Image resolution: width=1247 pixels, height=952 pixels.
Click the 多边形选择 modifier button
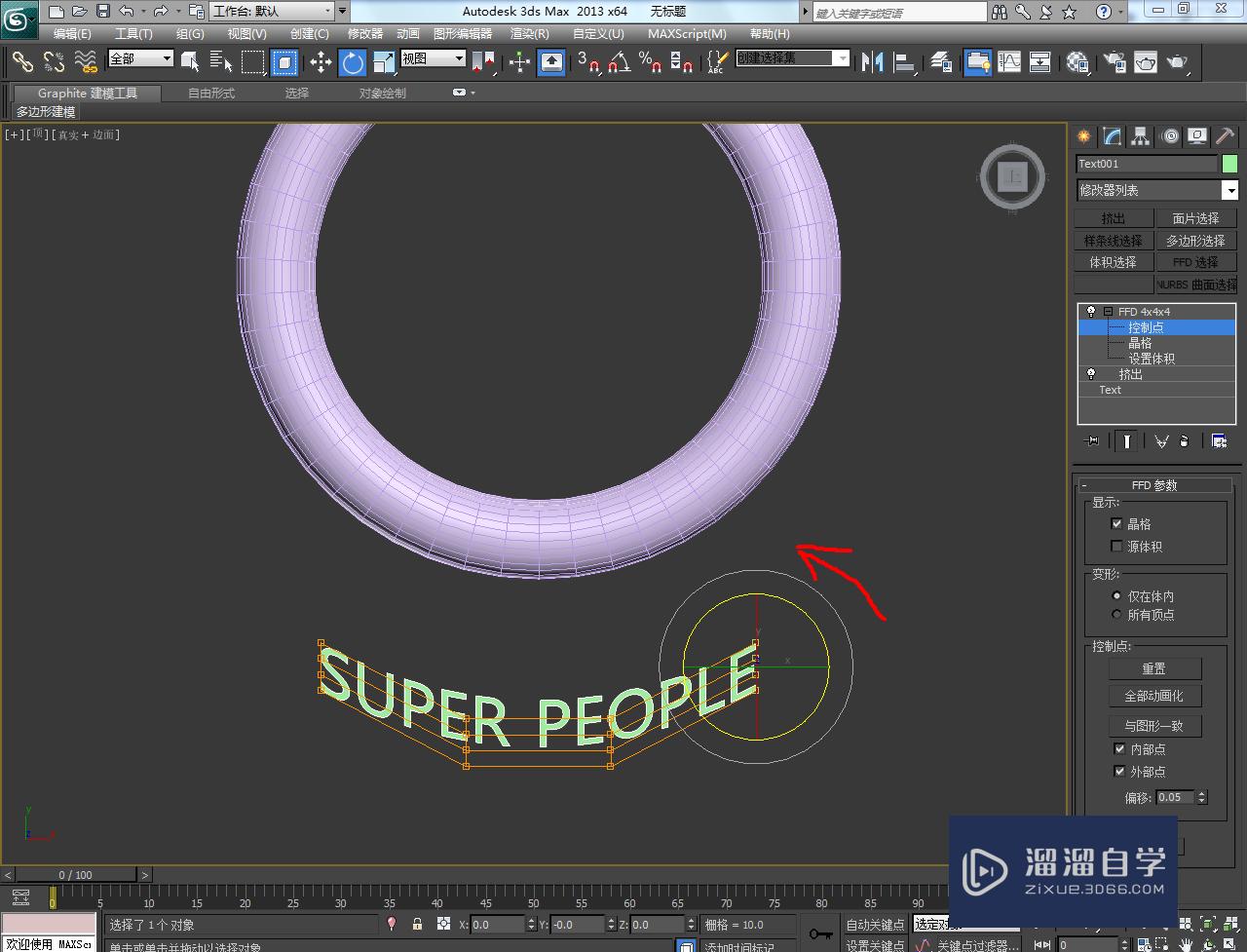pyautogui.click(x=1195, y=241)
